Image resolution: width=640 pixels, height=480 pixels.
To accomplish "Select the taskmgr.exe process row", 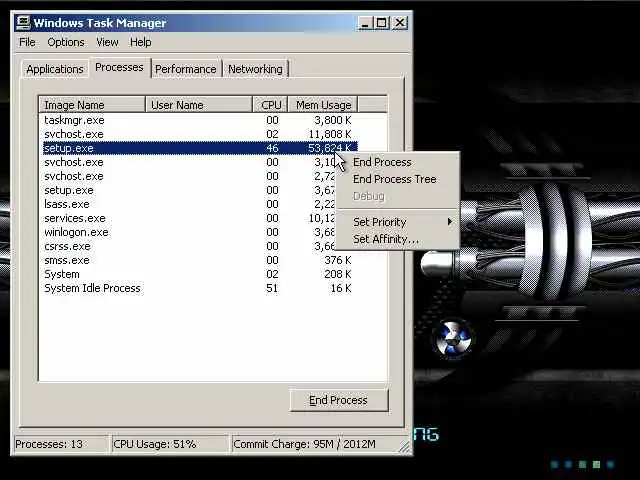I will point(200,120).
